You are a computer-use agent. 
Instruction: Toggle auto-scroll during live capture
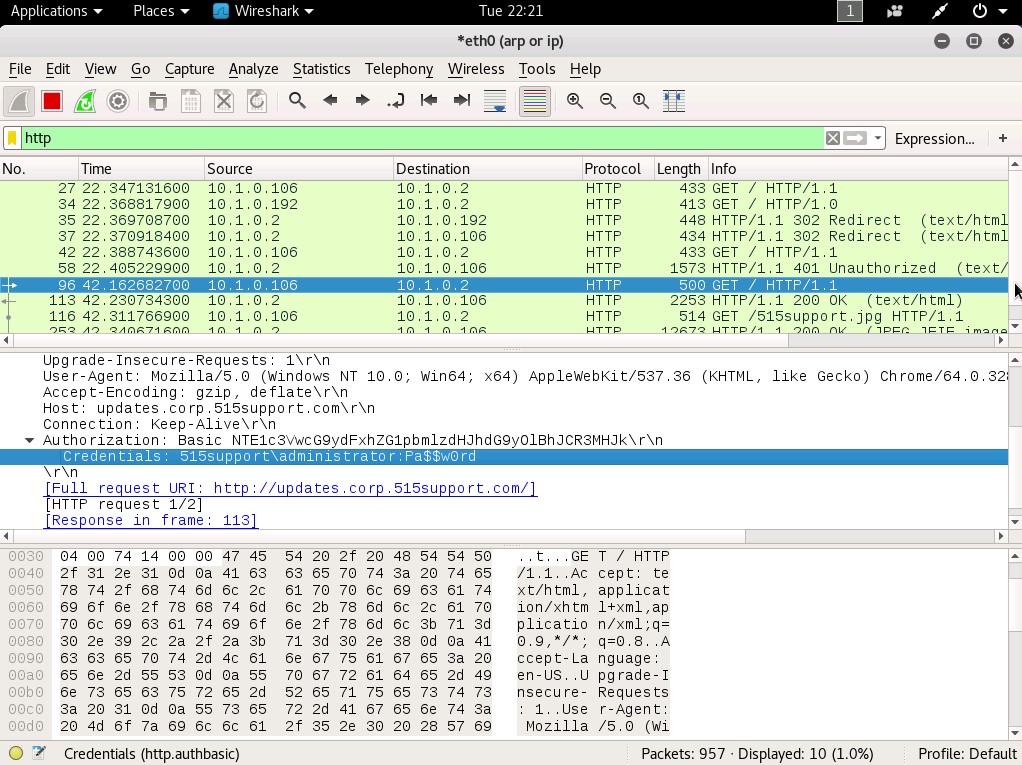[495, 101]
